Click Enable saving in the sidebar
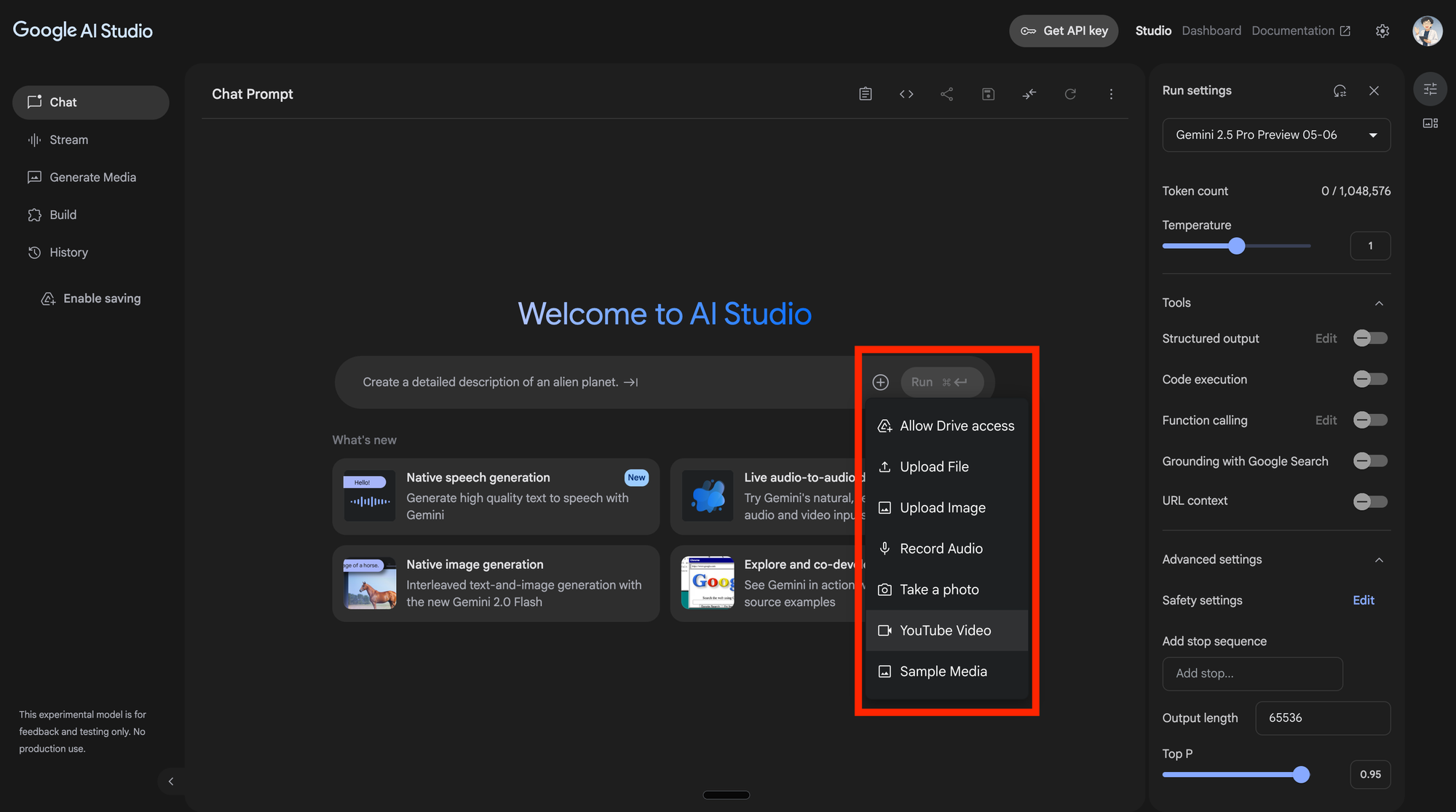Screen dimensions: 1456x812 pos(91,298)
